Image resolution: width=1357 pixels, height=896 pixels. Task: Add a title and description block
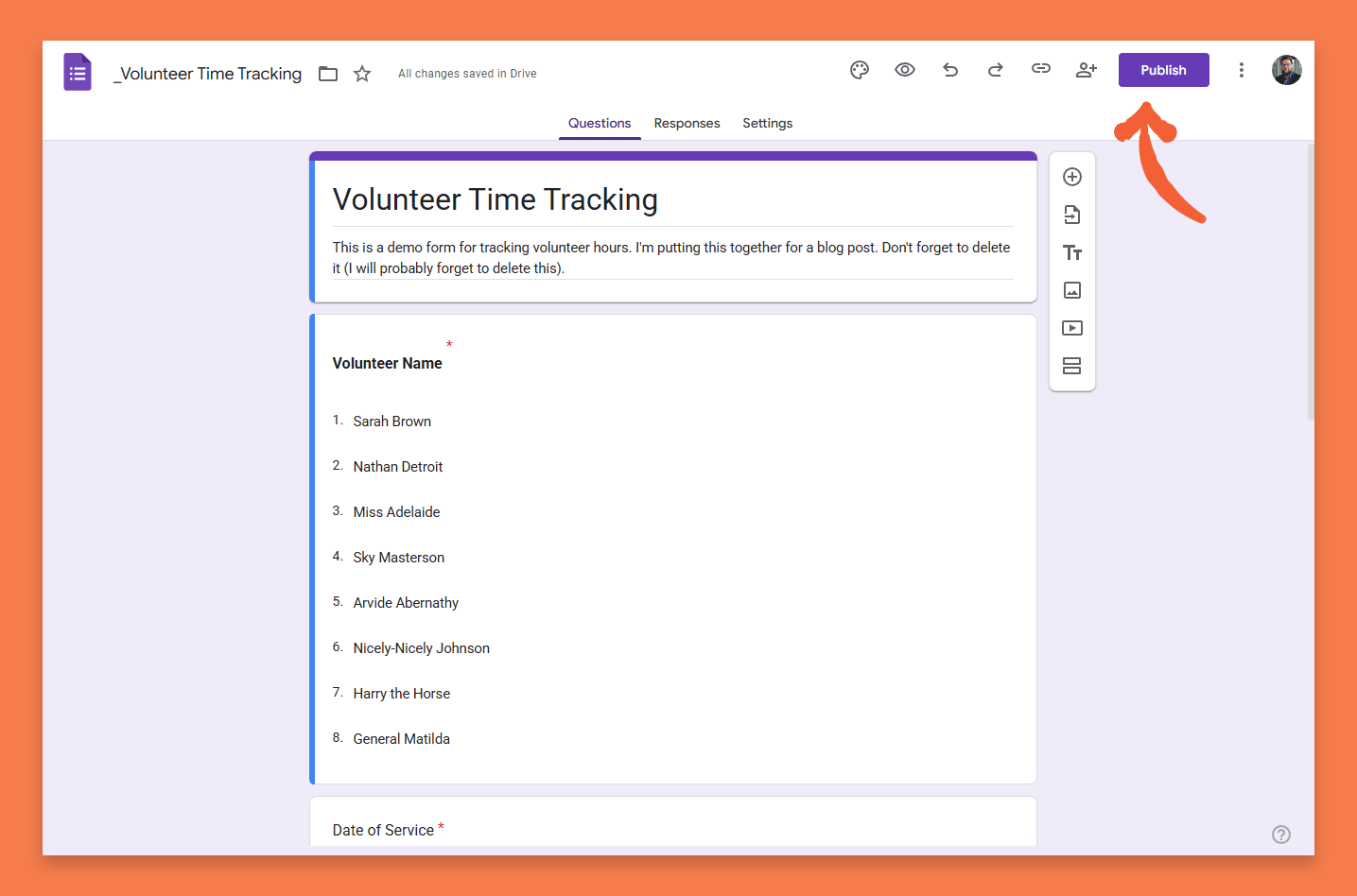1072,252
